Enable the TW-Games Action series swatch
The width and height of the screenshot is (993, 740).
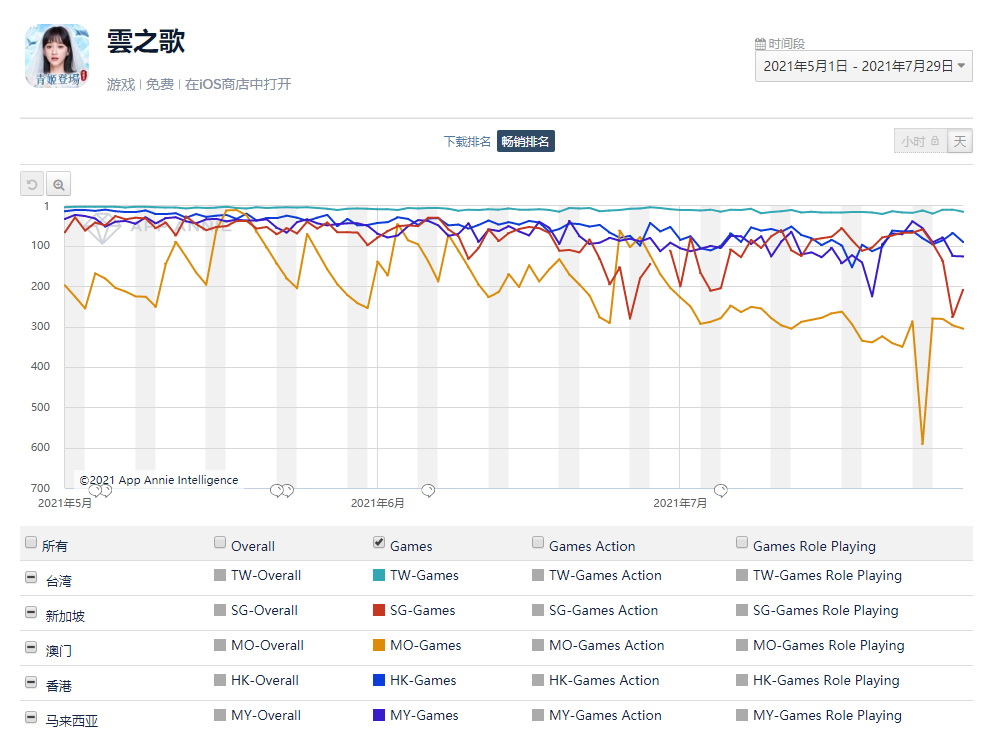pyautogui.click(x=538, y=575)
